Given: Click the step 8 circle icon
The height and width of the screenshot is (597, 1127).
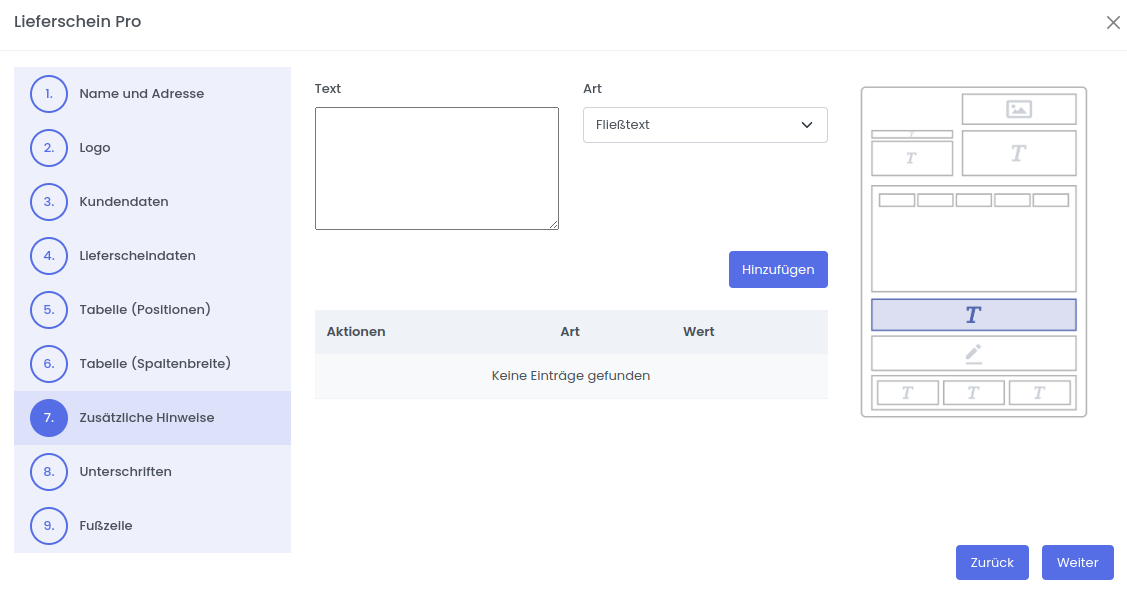Looking at the screenshot, I should (x=49, y=472).
